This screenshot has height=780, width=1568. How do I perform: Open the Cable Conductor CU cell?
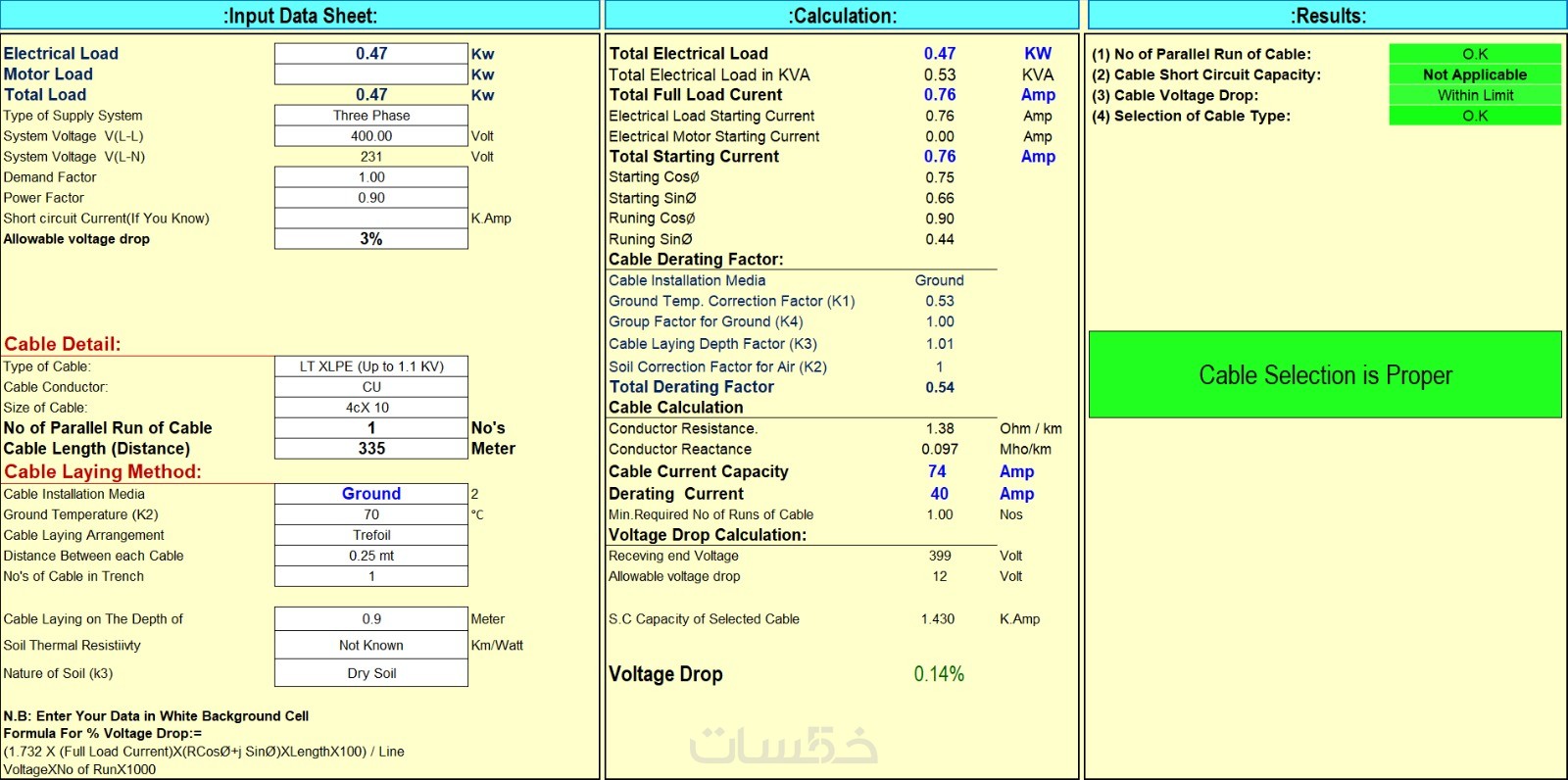371,387
